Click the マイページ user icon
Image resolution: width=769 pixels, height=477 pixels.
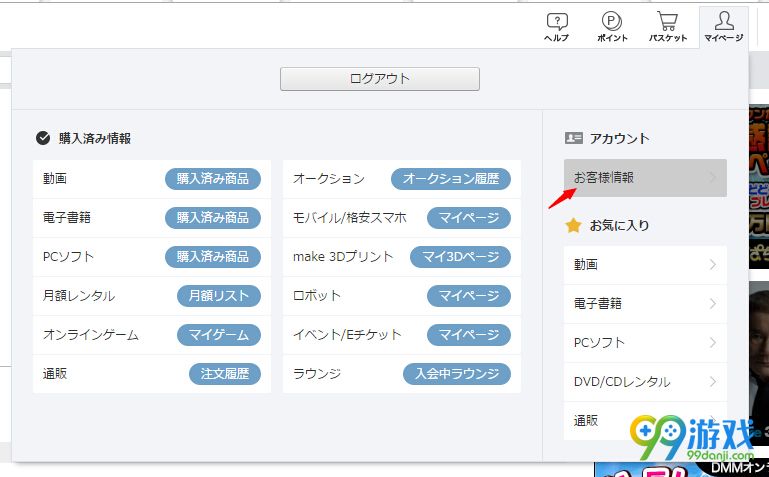point(723,27)
